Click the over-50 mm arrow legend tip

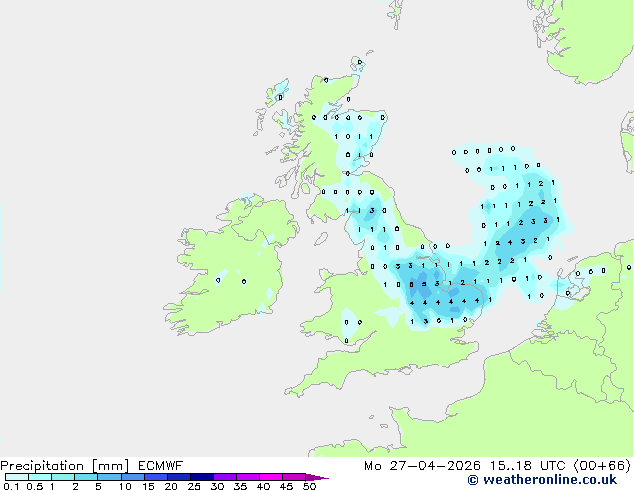coord(317,477)
